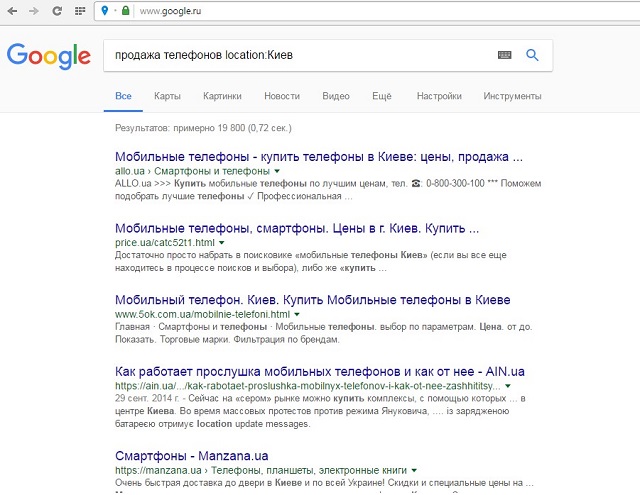640x495 pixels.
Task: Open Инструменты search tools
Action: [512, 96]
